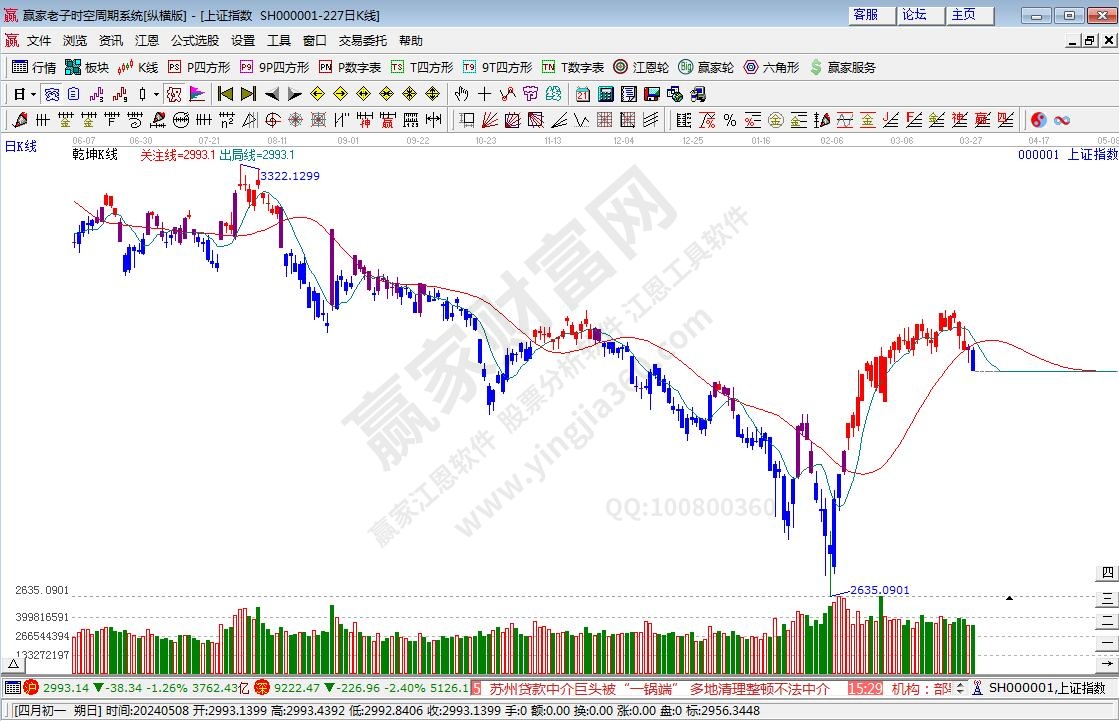Screen dimensions: 1119x721
Task: Click the 论坛 forum button
Action: (914, 15)
